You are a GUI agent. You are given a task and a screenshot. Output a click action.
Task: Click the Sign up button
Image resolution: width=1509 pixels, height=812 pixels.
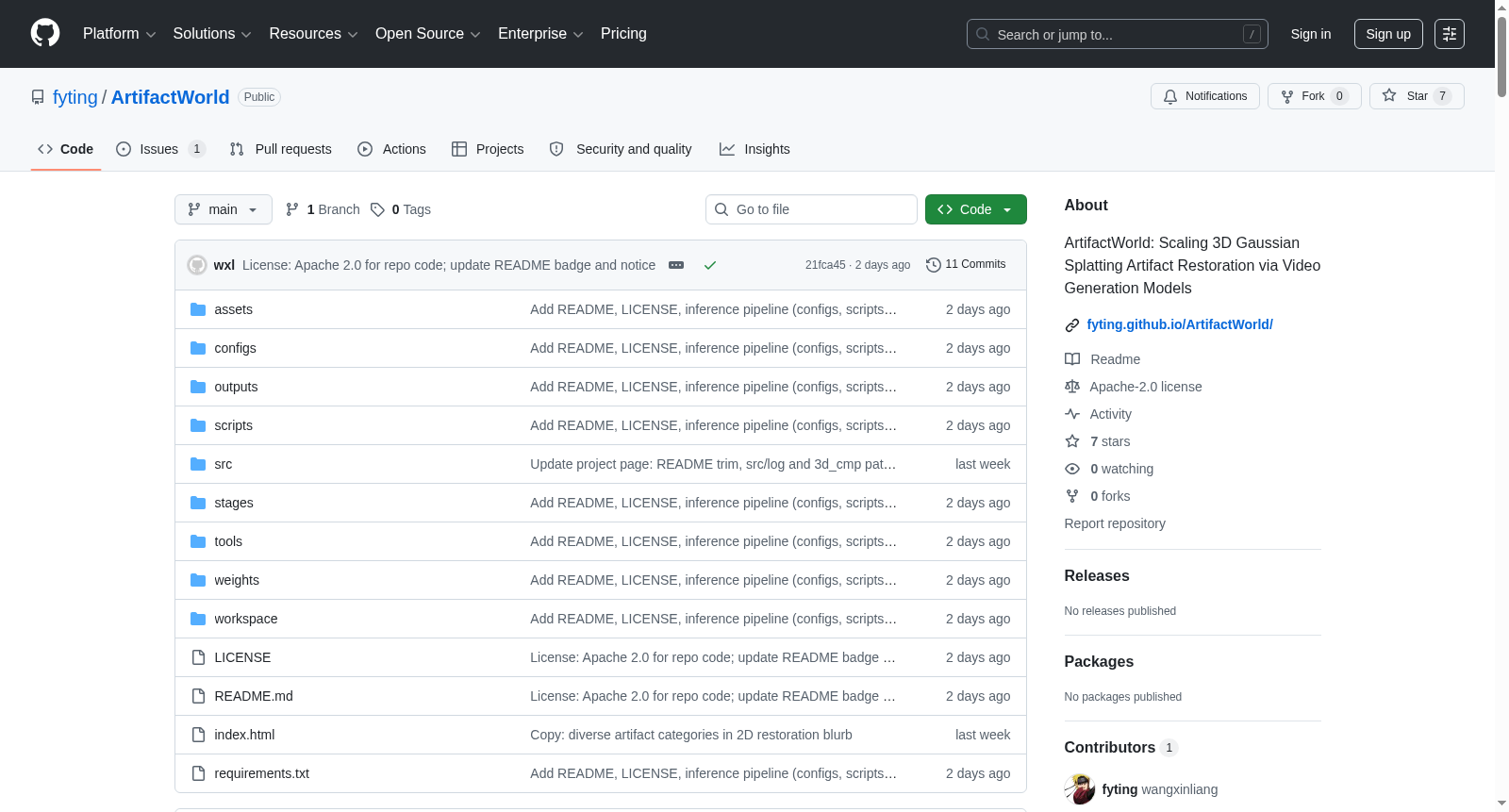[x=1388, y=34]
